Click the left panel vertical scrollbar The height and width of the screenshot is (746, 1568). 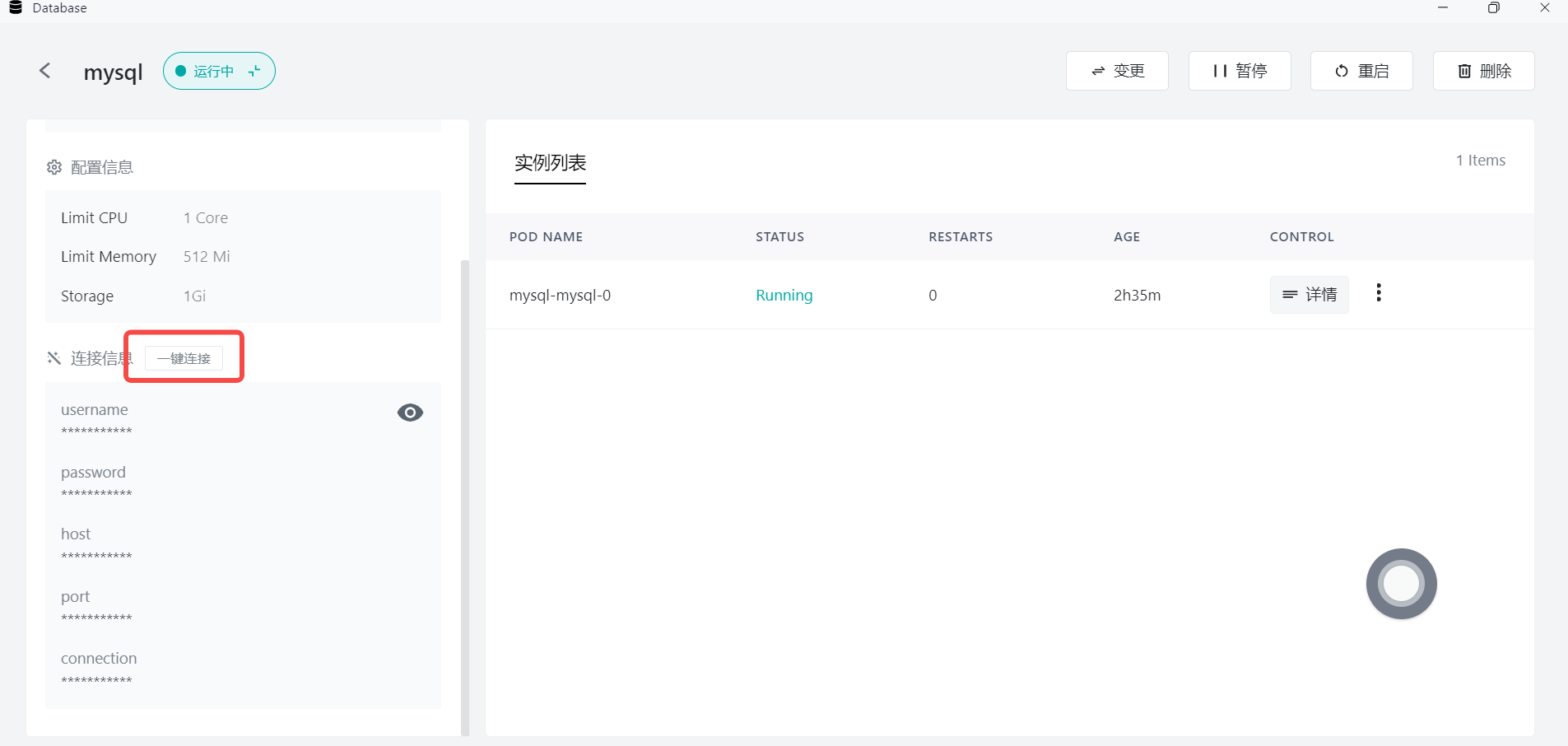pyautogui.click(x=465, y=494)
